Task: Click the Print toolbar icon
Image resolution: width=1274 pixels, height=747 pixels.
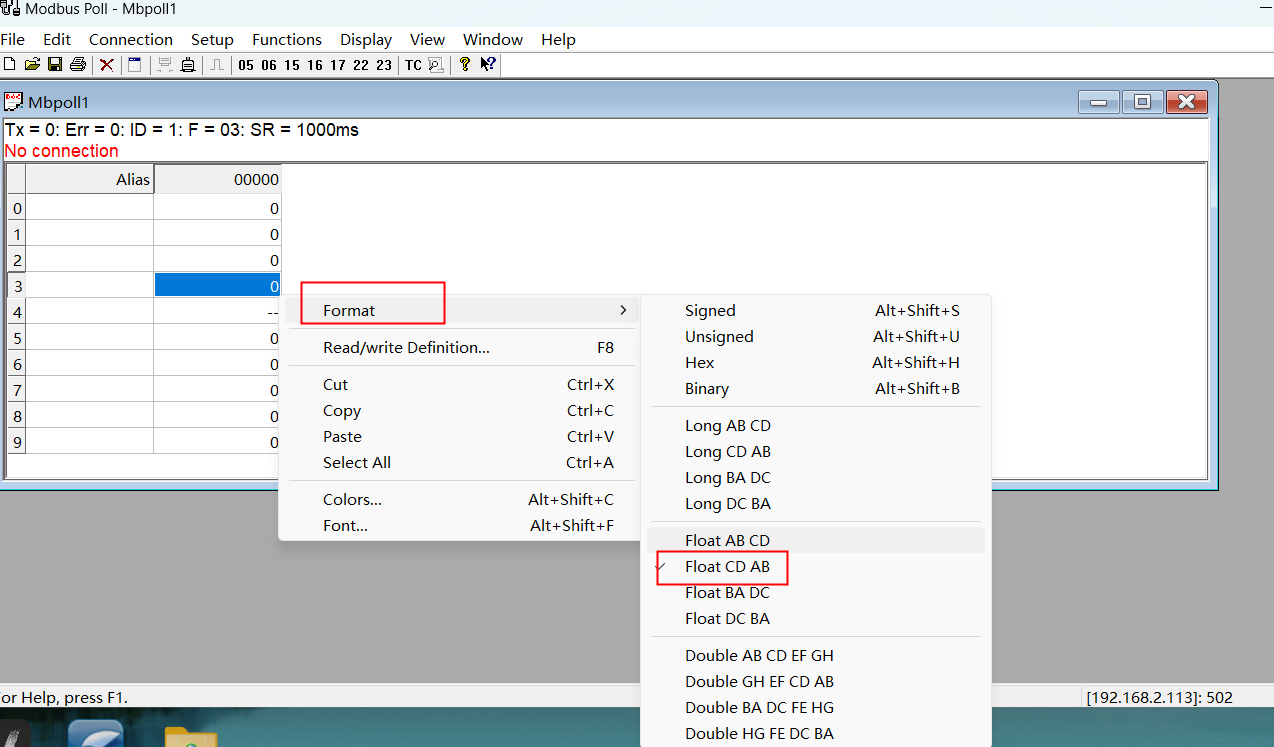Action: click(77, 65)
